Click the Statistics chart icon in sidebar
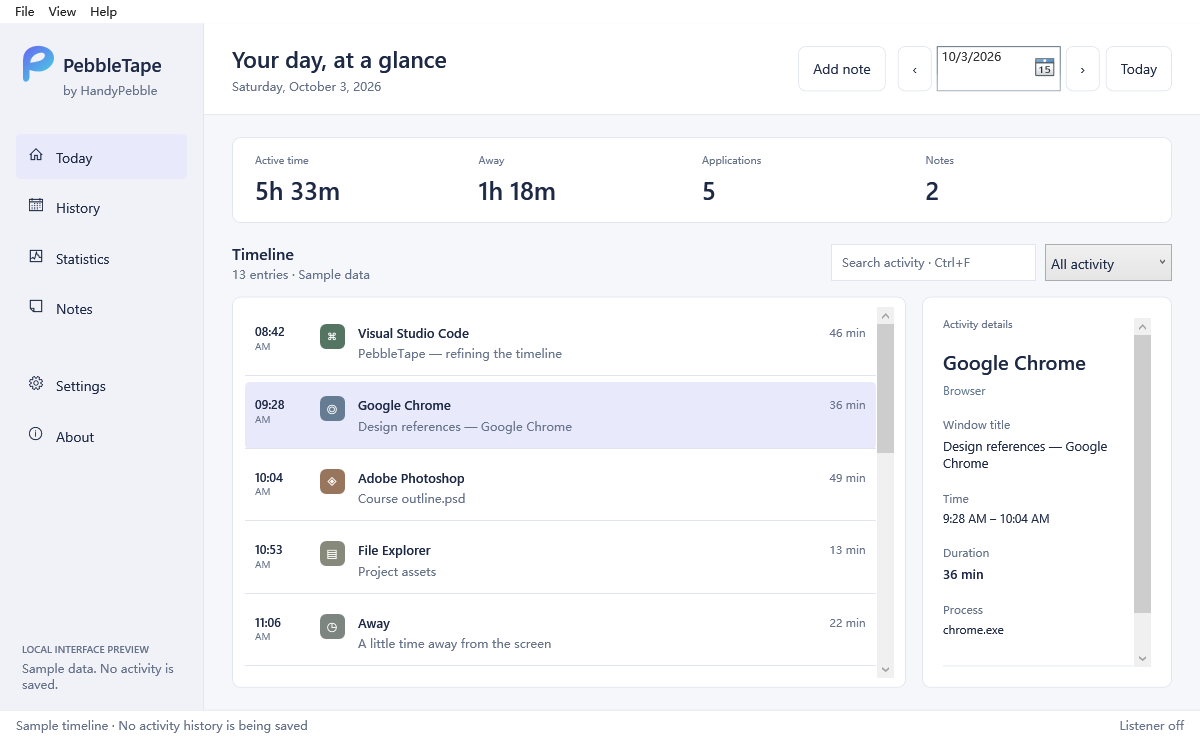The image size is (1200, 740). point(36,256)
